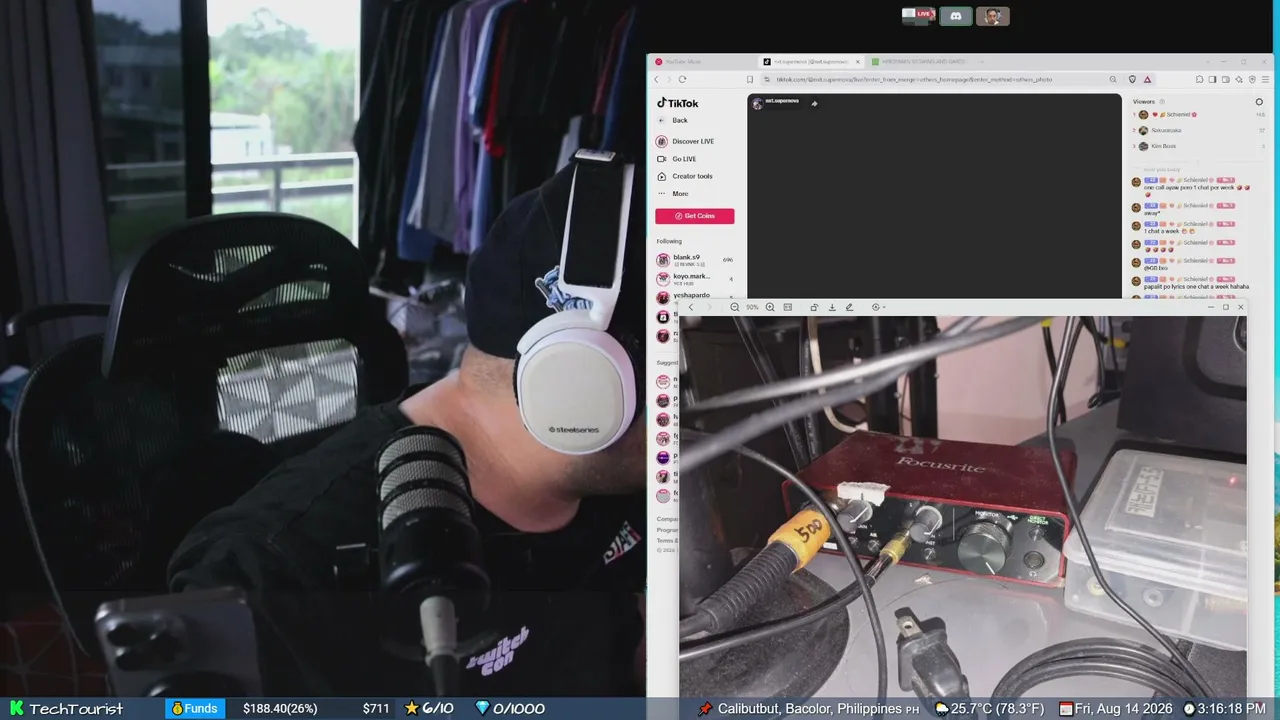The height and width of the screenshot is (720, 1280).
Task: Switch to the green spreadsheet browser tab
Action: click(920, 62)
